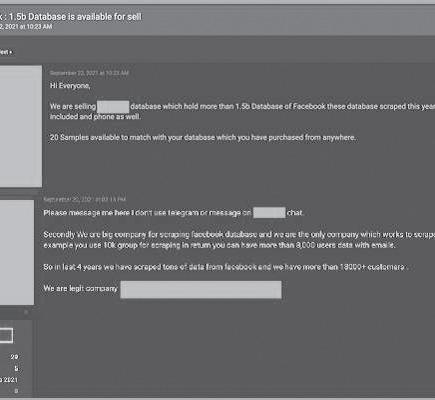435x400 pixels.
Task: Click the 'Please message me here' line
Action: (x=173, y=213)
